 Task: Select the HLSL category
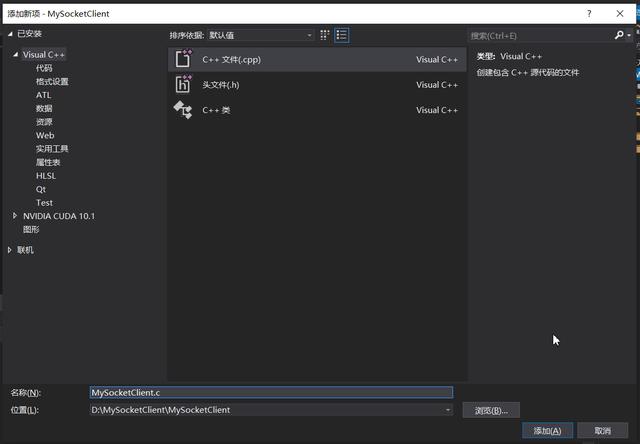click(46, 175)
